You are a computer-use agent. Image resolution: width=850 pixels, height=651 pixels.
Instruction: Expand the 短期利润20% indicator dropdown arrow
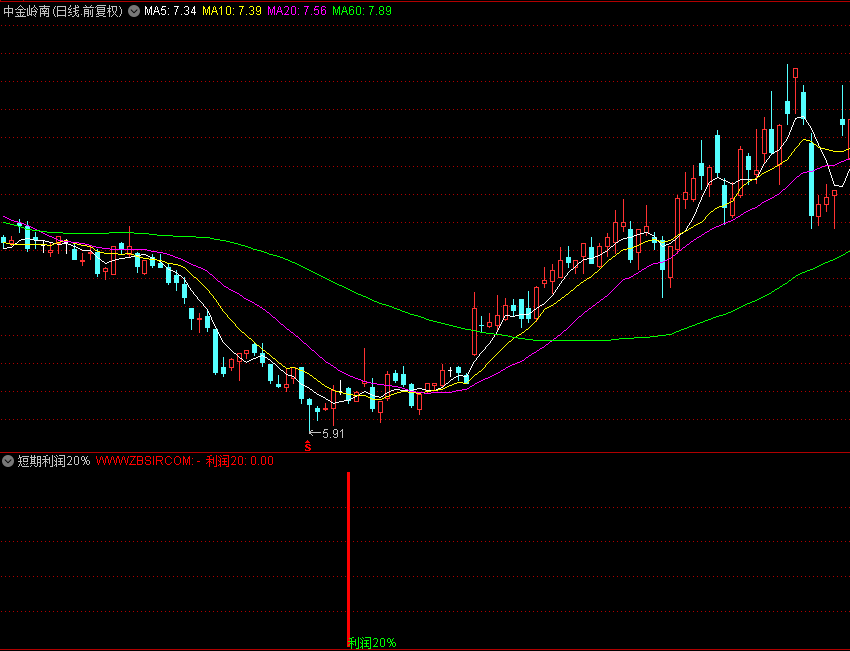click(x=9, y=461)
